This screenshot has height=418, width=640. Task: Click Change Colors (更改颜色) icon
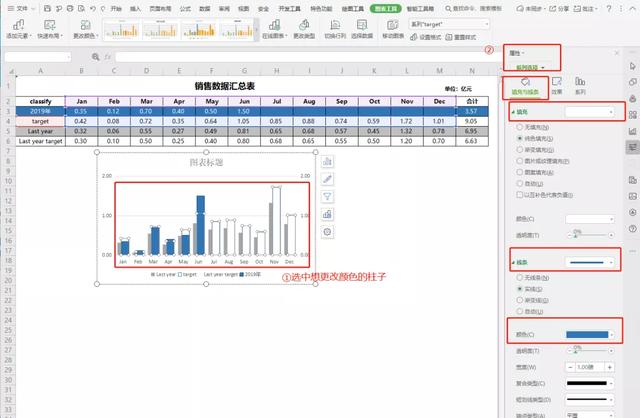(85, 25)
